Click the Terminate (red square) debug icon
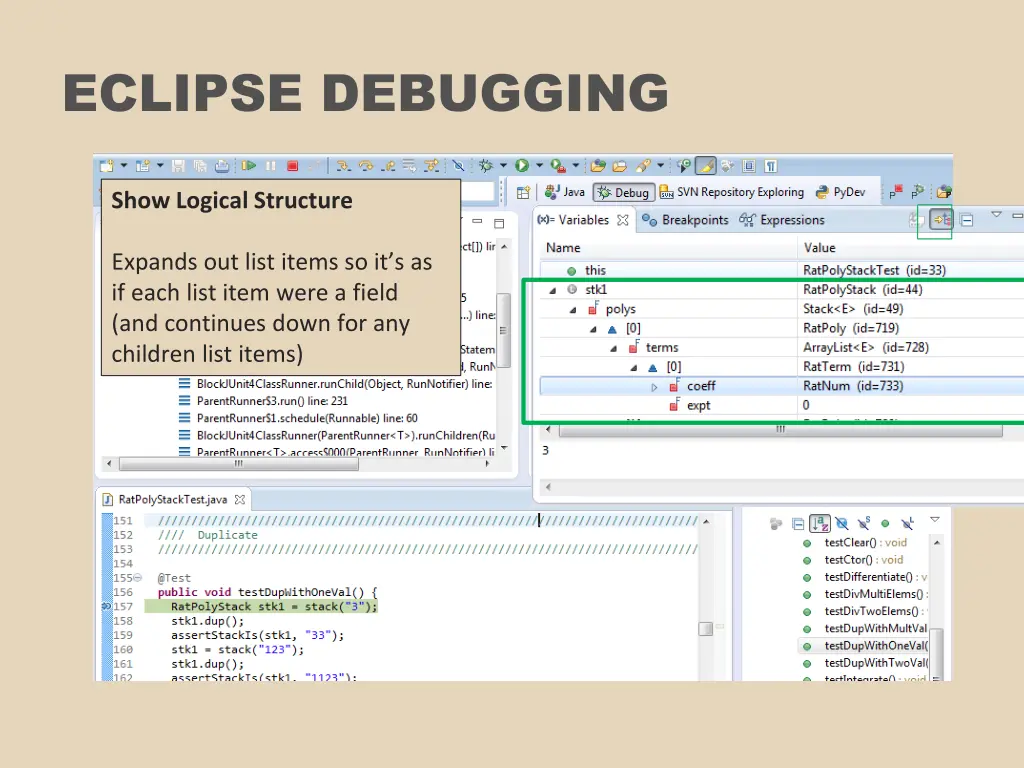This screenshot has height=768, width=1024. [x=293, y=166]
